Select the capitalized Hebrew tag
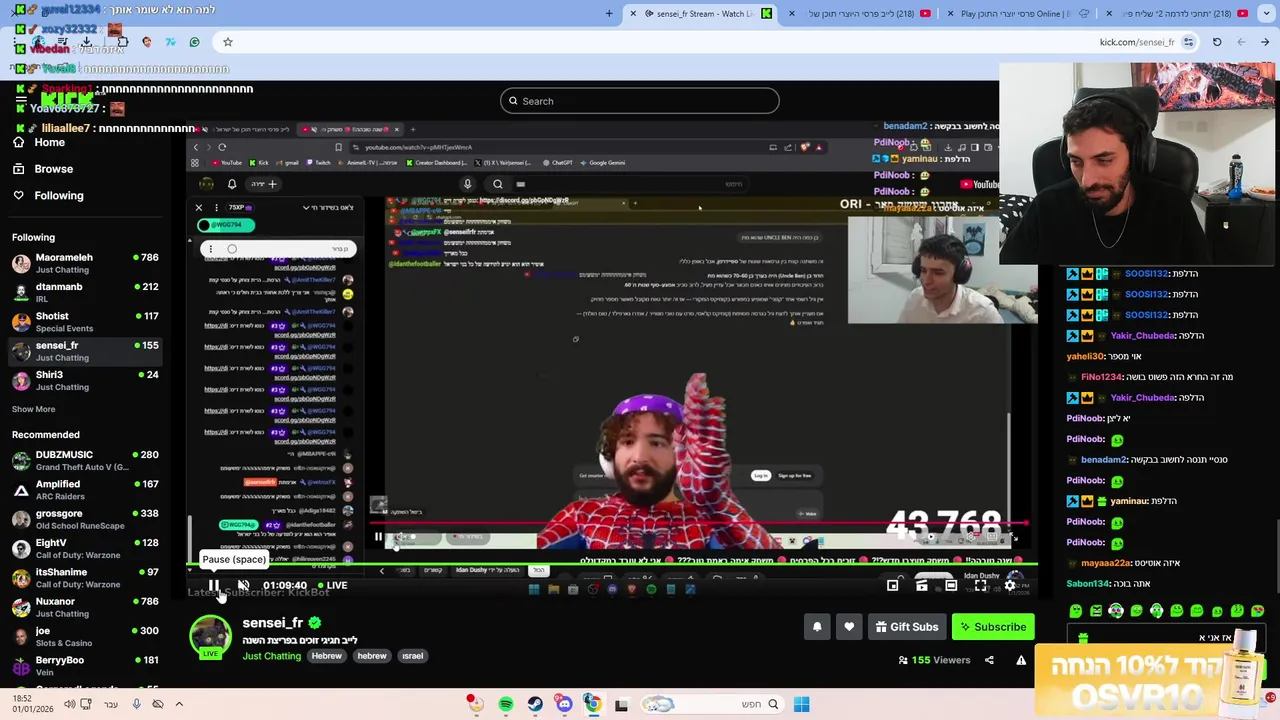The image size is (1280, 720). point(327,656)
